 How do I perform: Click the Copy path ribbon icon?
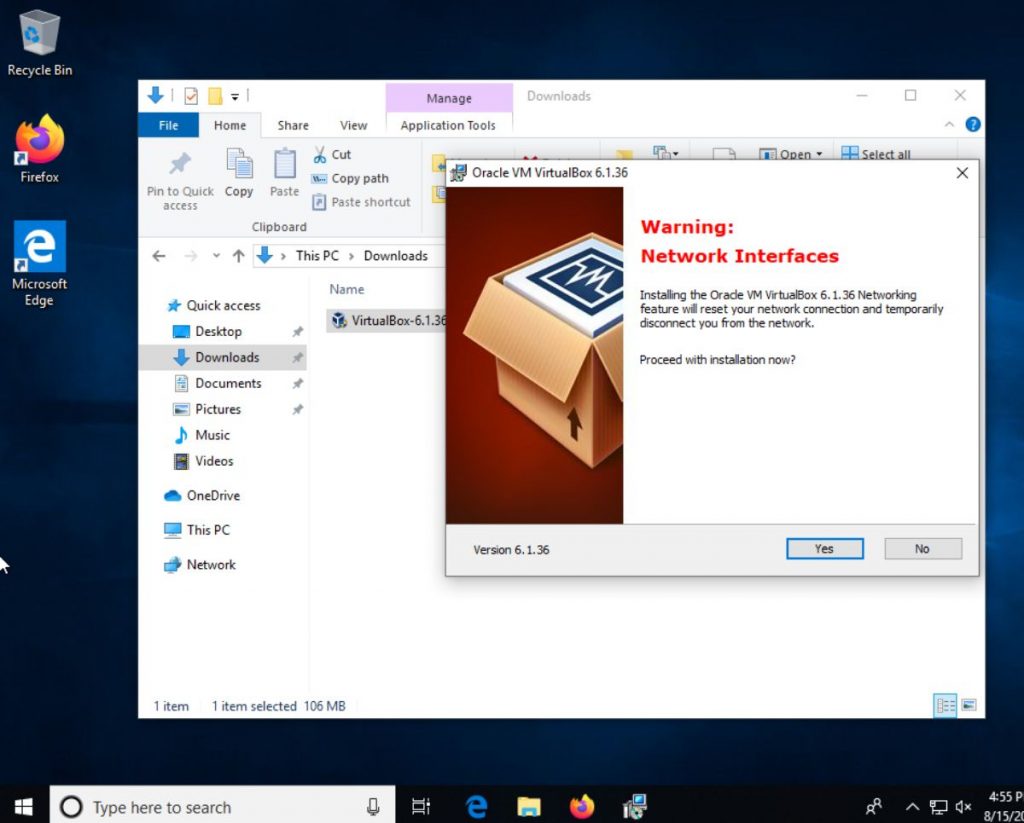pos(351,178)
